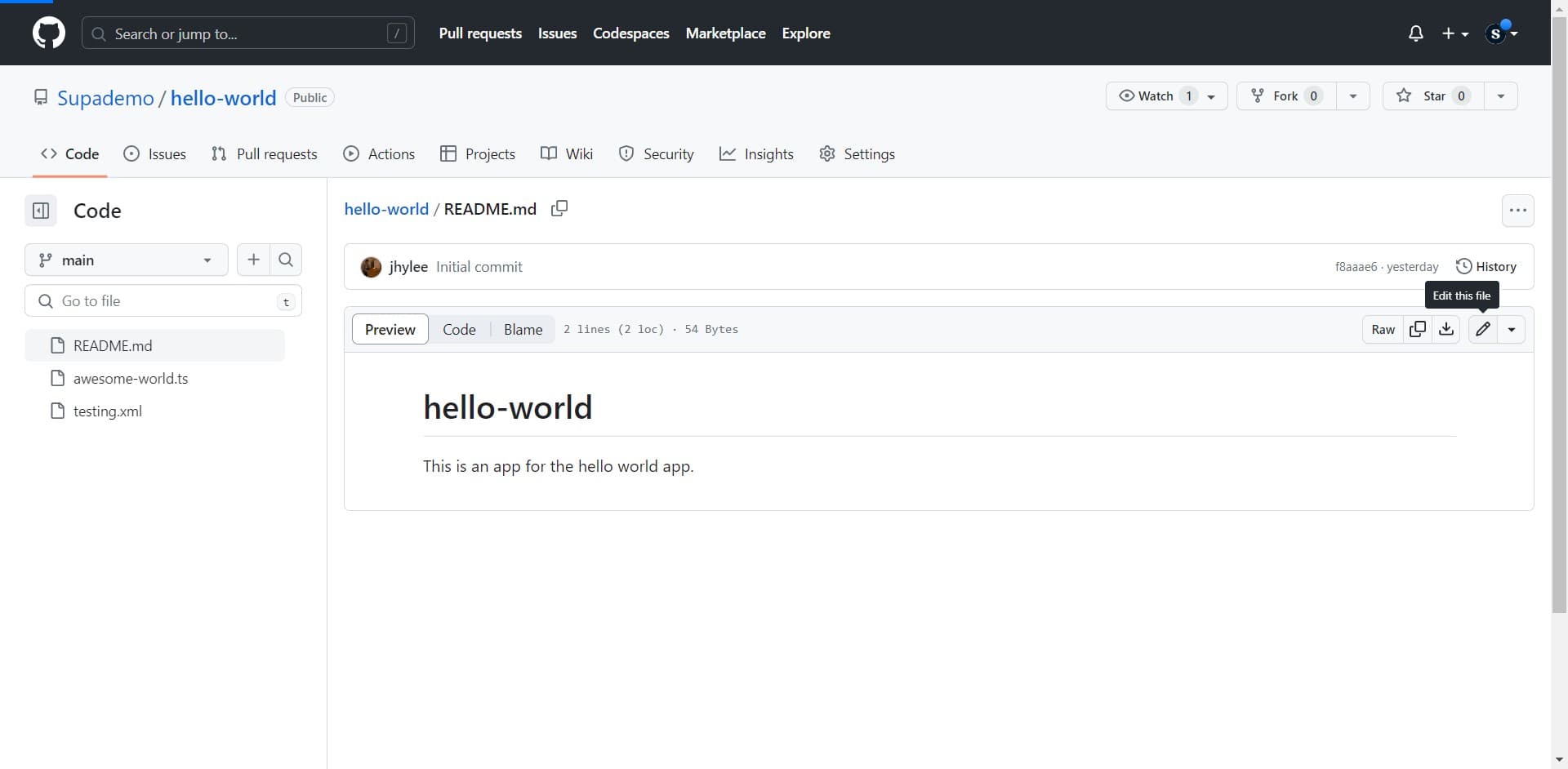1568x769 pixels.
Task: Click the search files magnifier icon
Action: [286, 260]
